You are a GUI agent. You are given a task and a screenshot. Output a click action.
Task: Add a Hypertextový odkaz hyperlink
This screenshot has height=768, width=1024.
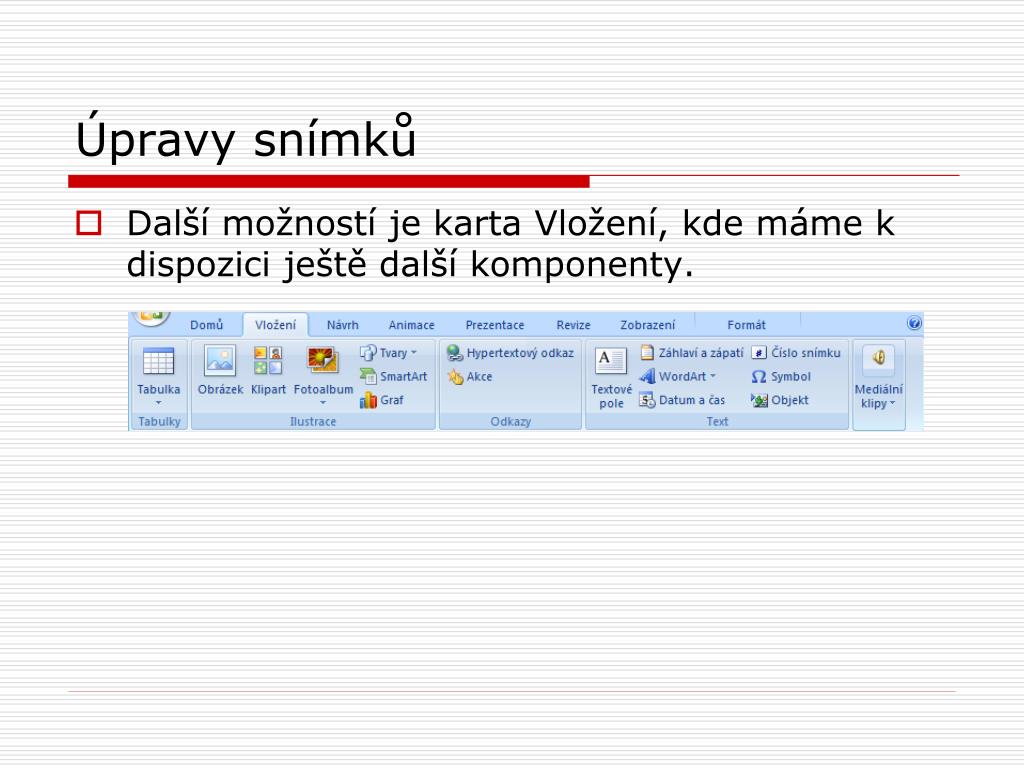pyautogui.click(x=511, y=353)
